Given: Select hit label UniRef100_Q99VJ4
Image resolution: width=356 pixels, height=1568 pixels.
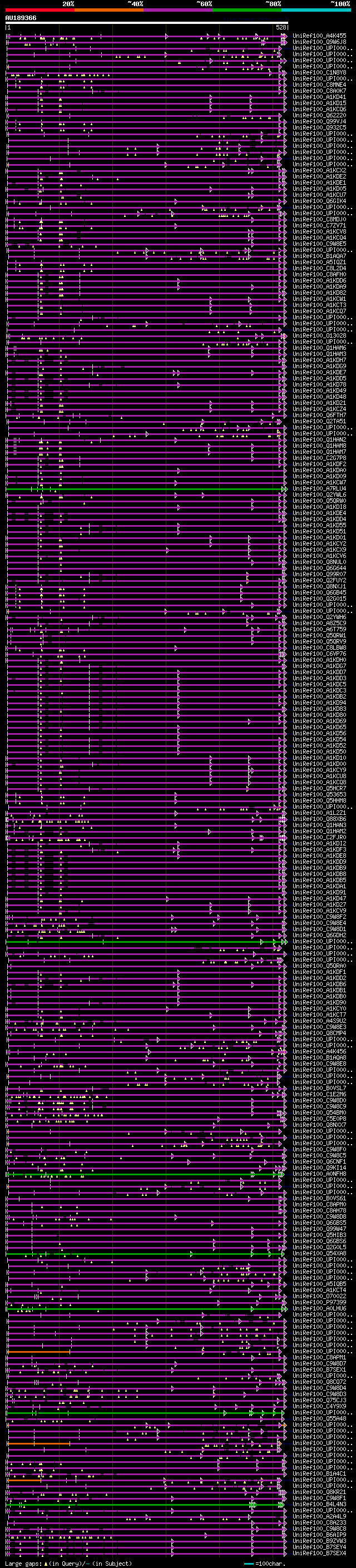Looking at the screenshot, I should 319,122.
